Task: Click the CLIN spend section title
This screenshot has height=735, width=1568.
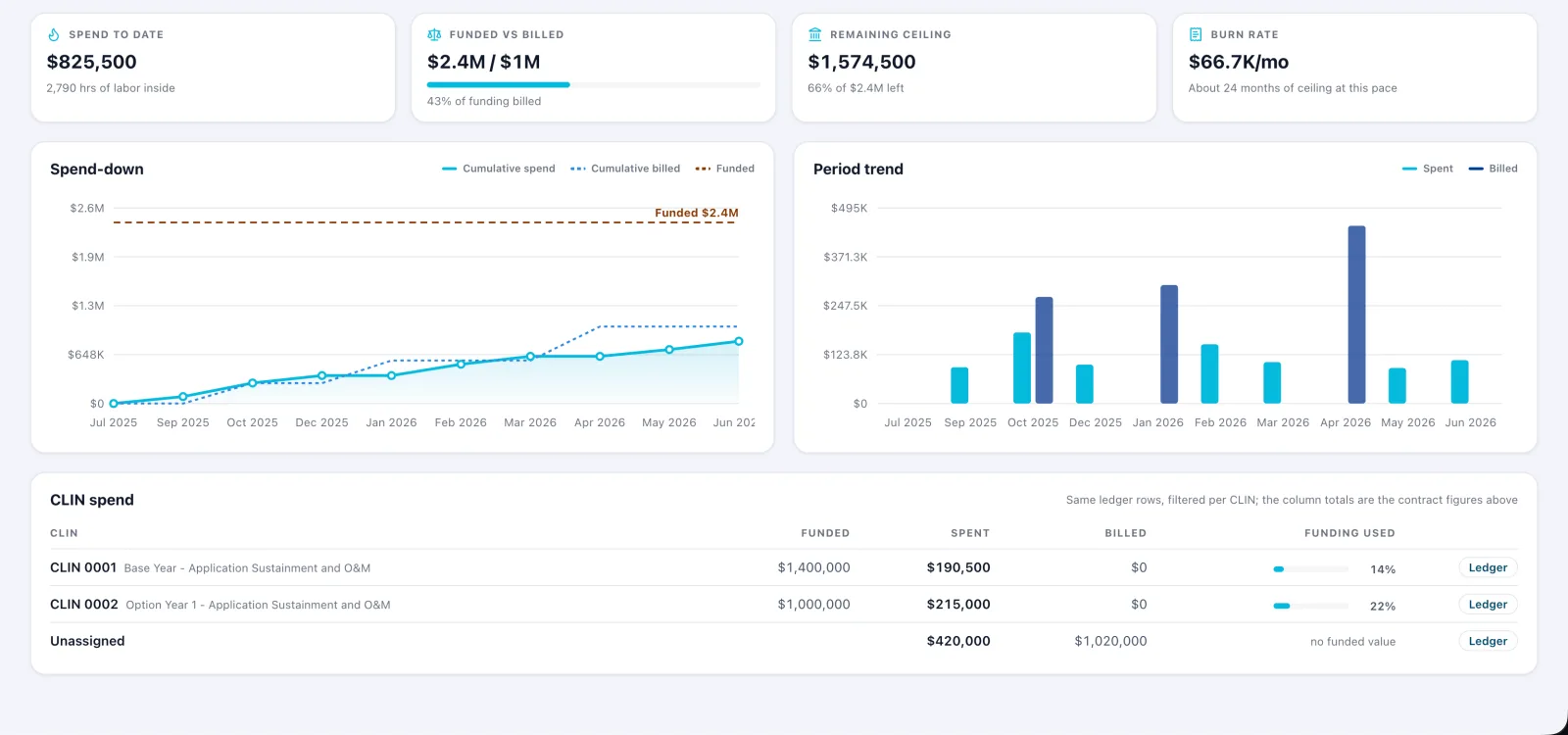Action: (x=92, y=500)
